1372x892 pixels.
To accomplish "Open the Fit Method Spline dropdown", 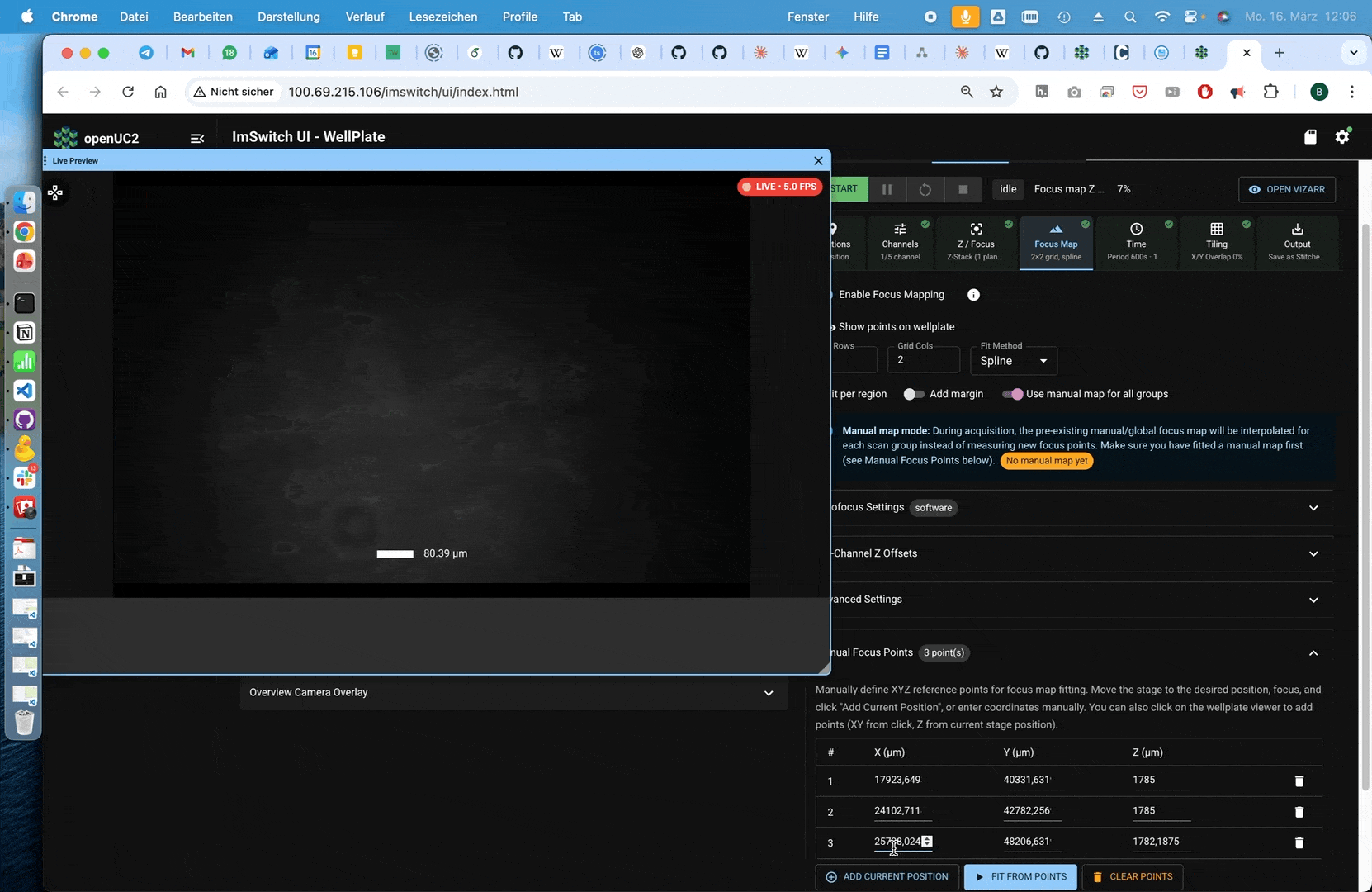I will (1014, 361).
